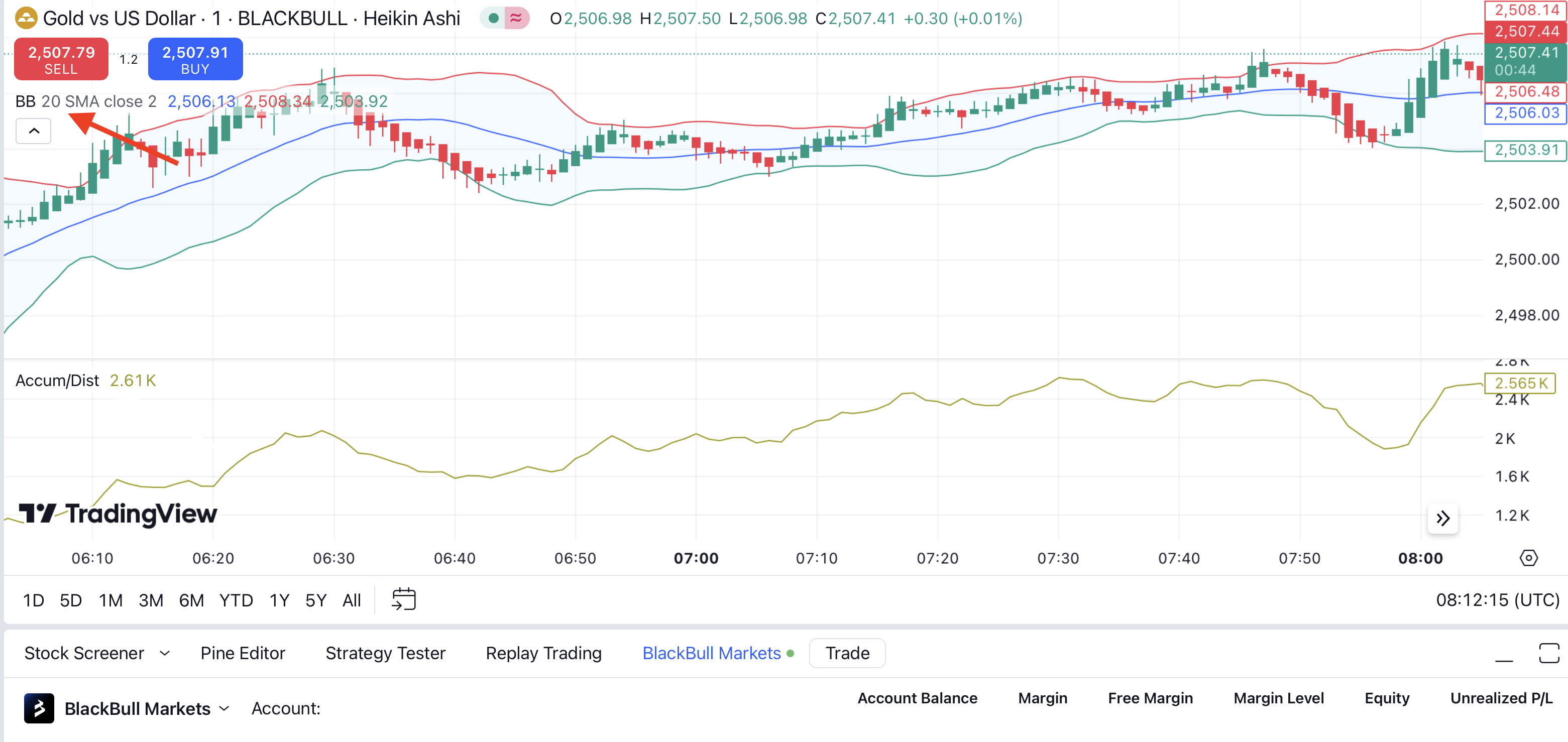Click the Gold vs US Dollar title

point(120,18)
